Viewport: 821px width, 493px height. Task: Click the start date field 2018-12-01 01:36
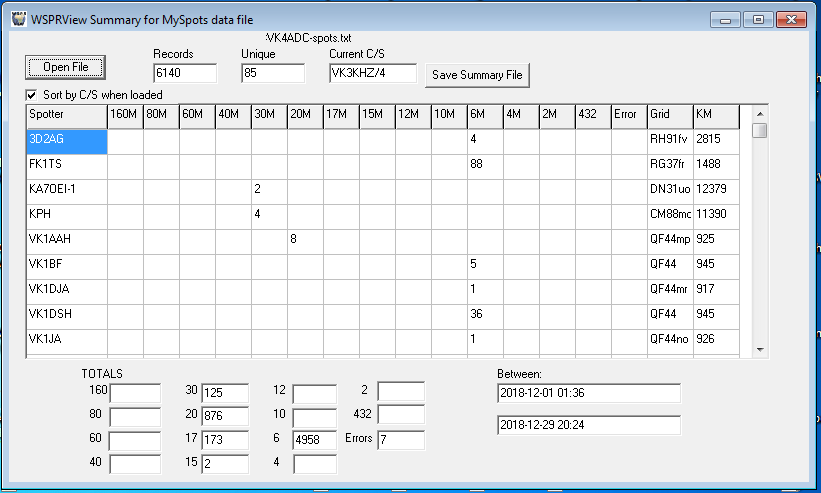(x=588, y=392)
